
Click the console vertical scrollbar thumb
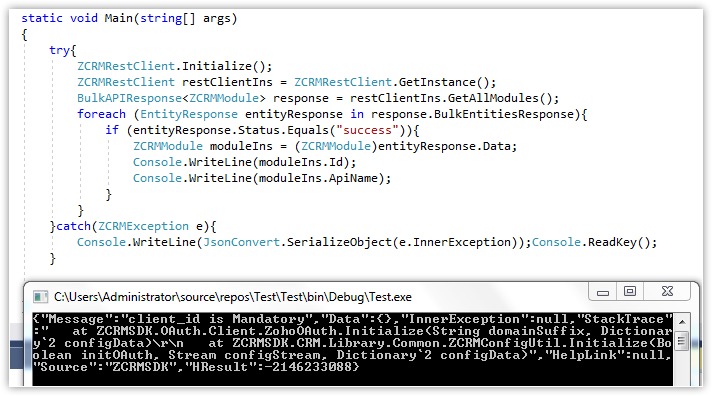click(x=681, y=341)
